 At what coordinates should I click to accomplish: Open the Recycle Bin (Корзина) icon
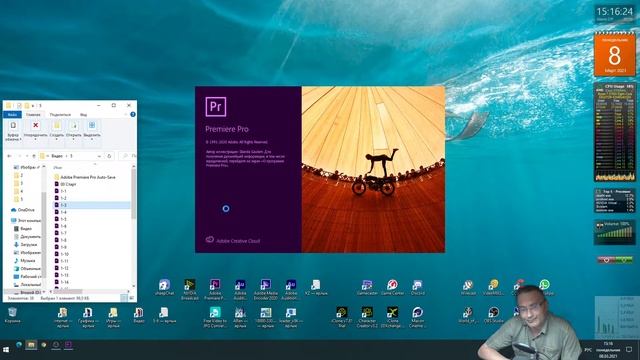point(12,315)
